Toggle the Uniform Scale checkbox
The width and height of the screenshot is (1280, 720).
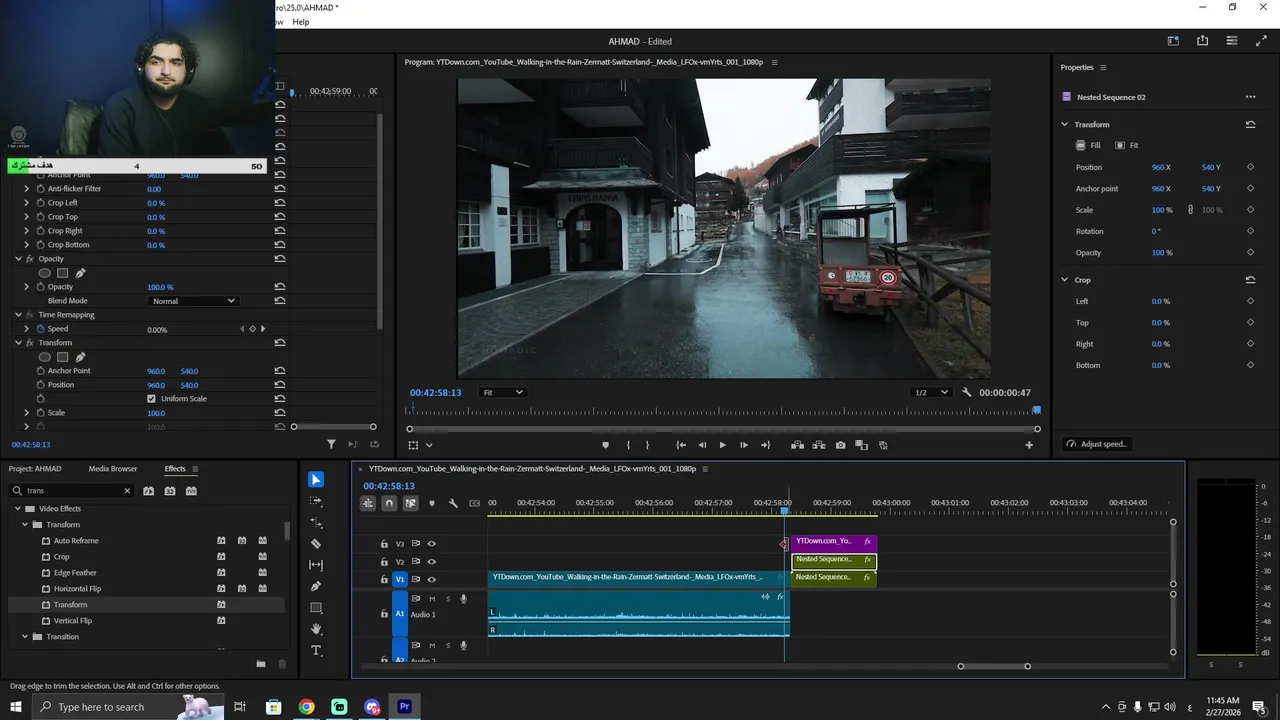click(152, 399)
